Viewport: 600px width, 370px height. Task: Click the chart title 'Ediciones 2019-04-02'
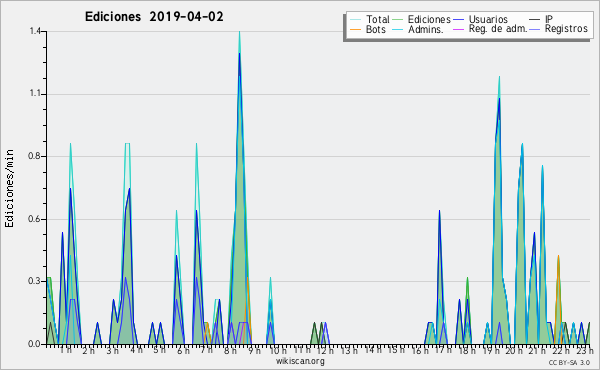[x=154, y=17]
